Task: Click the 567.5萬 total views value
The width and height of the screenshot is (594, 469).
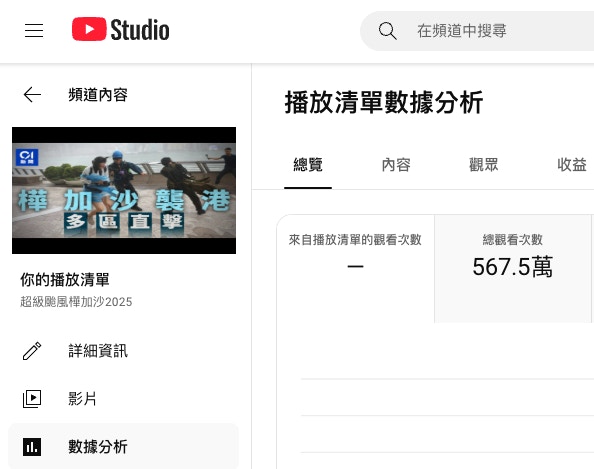Action: 513,267
